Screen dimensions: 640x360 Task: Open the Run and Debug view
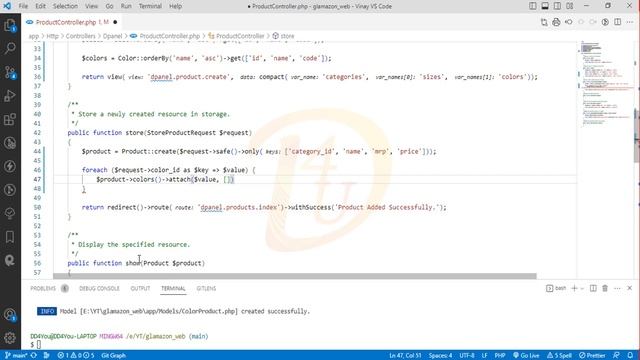click(x=10, y=96)
